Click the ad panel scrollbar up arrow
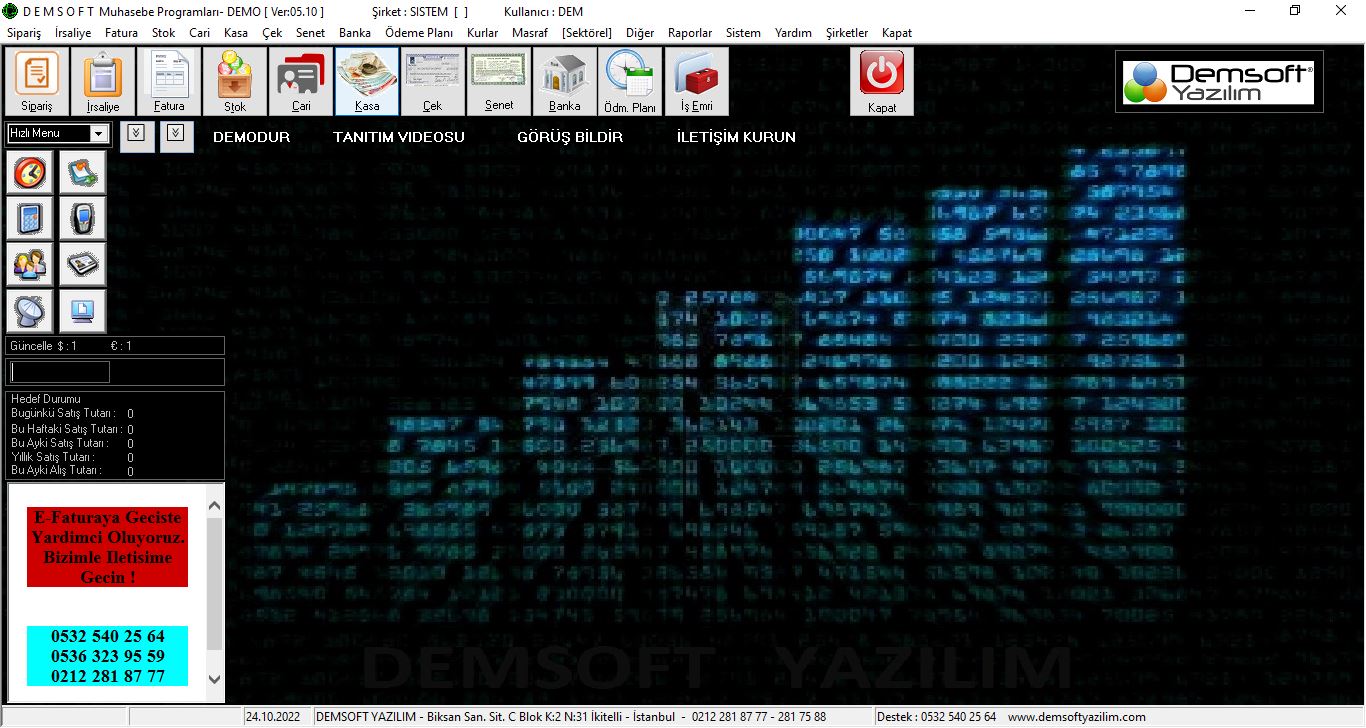This screenshot has width=1366, height=728. [x=215, y=508]
